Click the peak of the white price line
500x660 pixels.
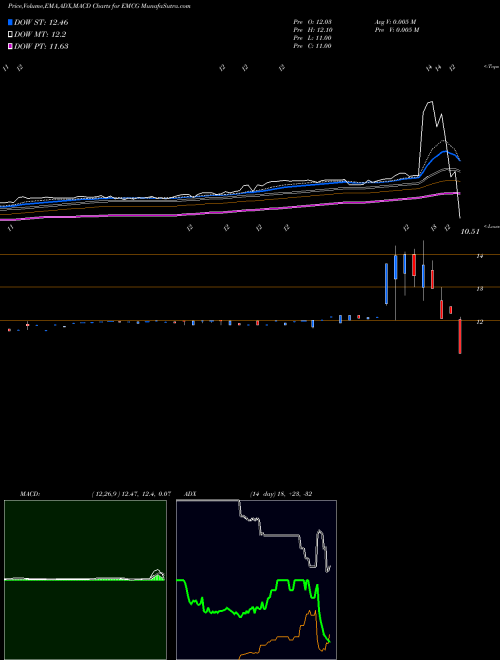(x=430, y=102)
